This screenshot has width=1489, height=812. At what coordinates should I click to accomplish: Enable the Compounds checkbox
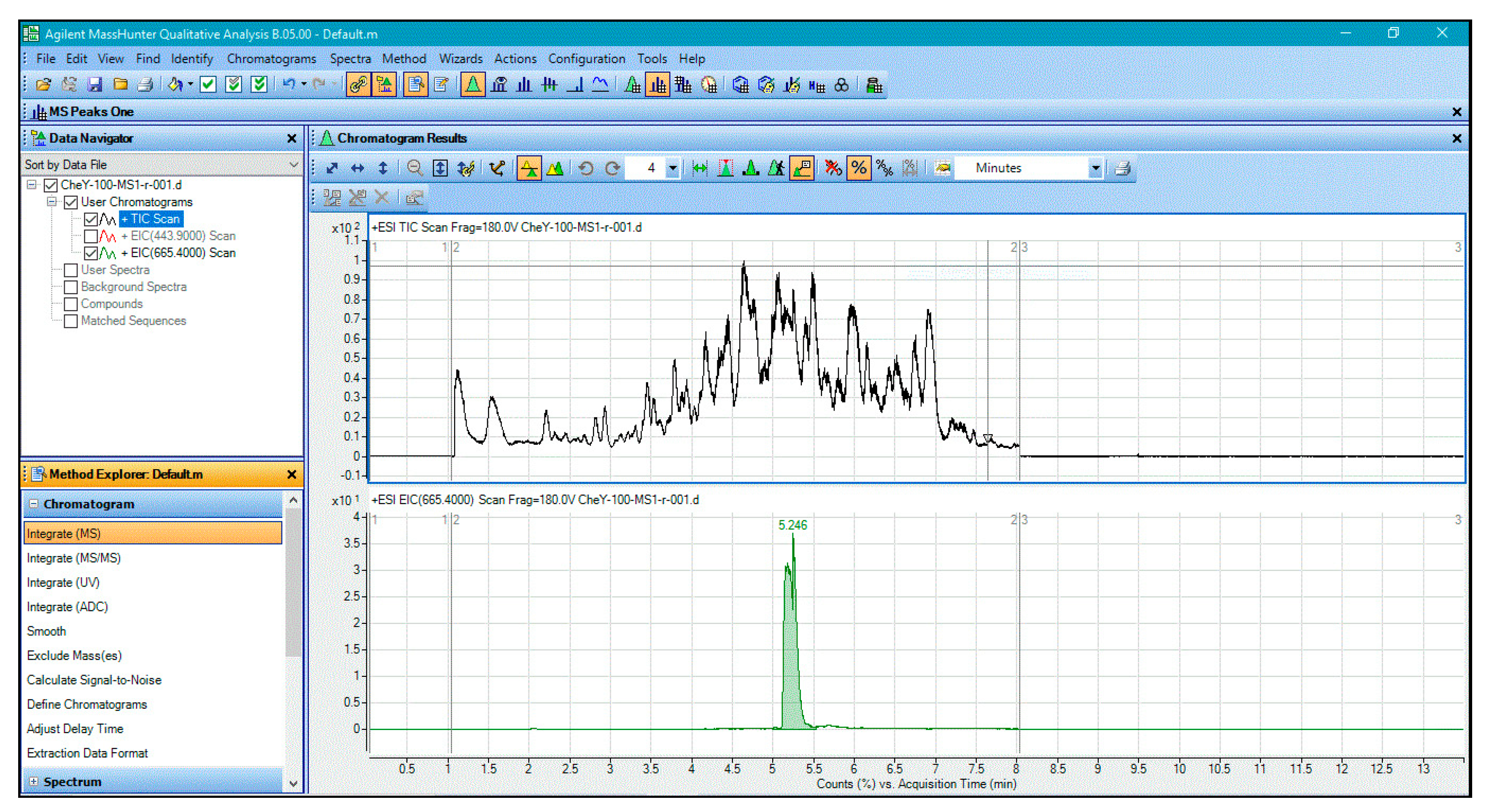70,304
